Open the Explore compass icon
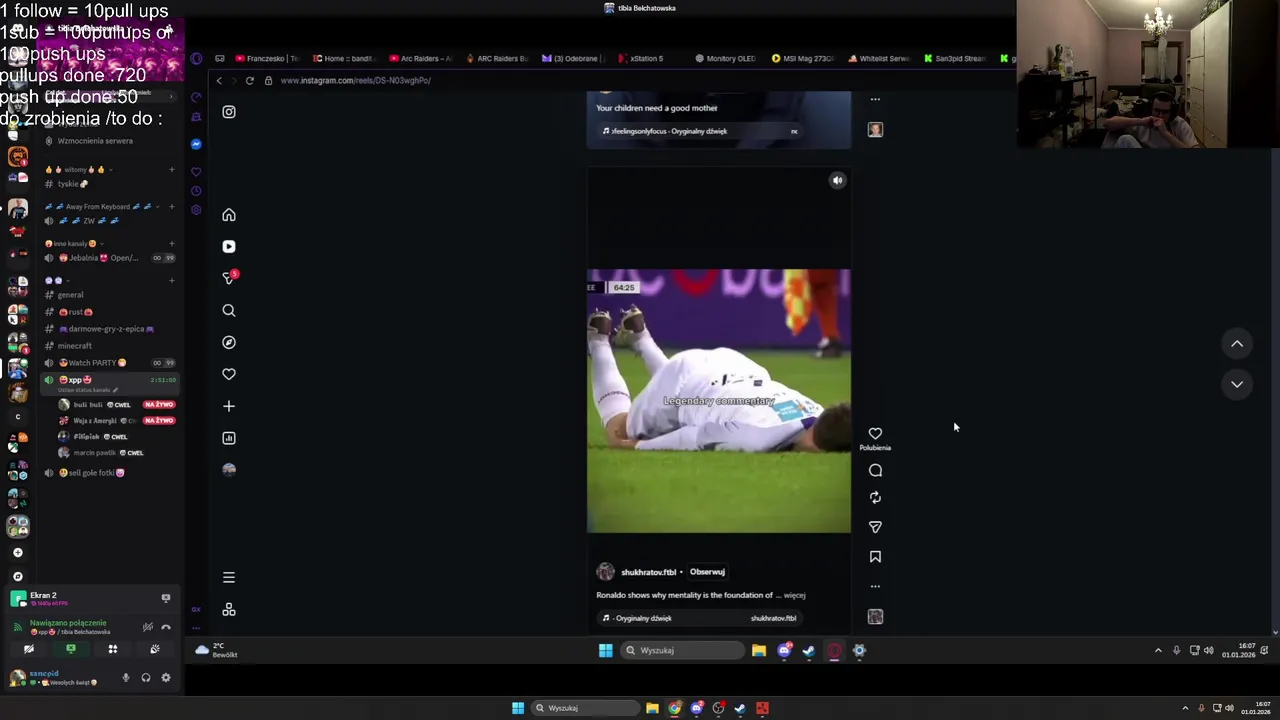 pyautogui.click(x=229, y=342)
